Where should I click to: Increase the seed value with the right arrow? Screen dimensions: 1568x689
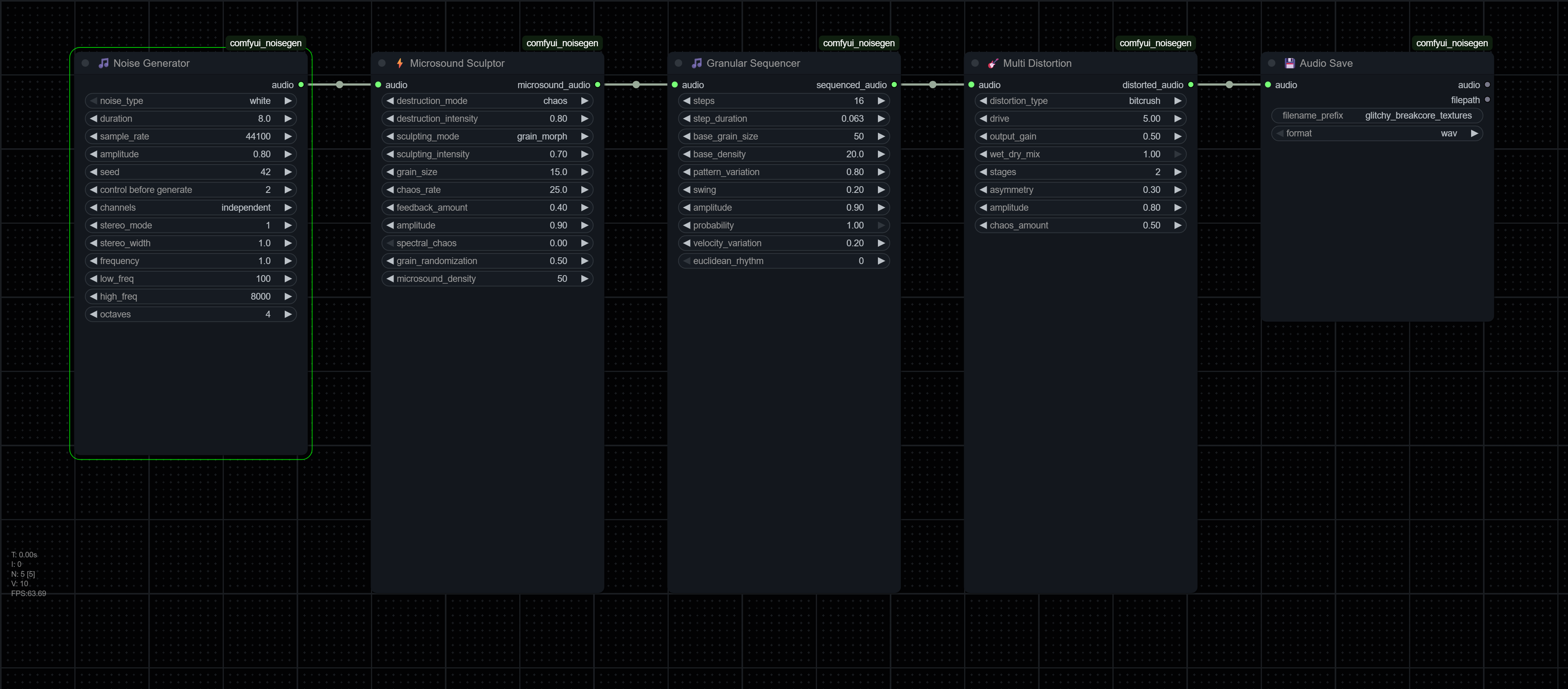click(288, 172)
